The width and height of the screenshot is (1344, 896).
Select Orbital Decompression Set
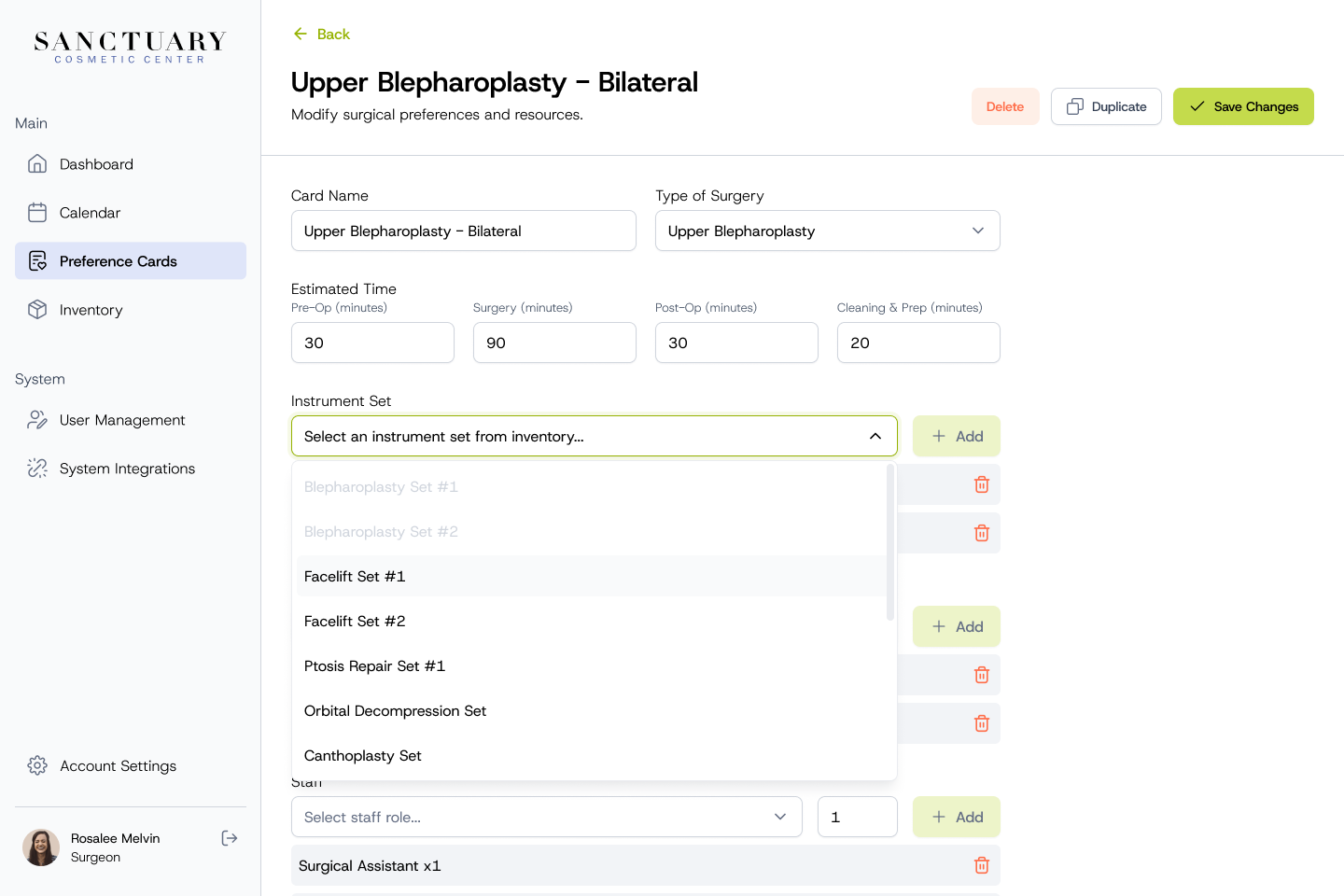coord(592,711)
